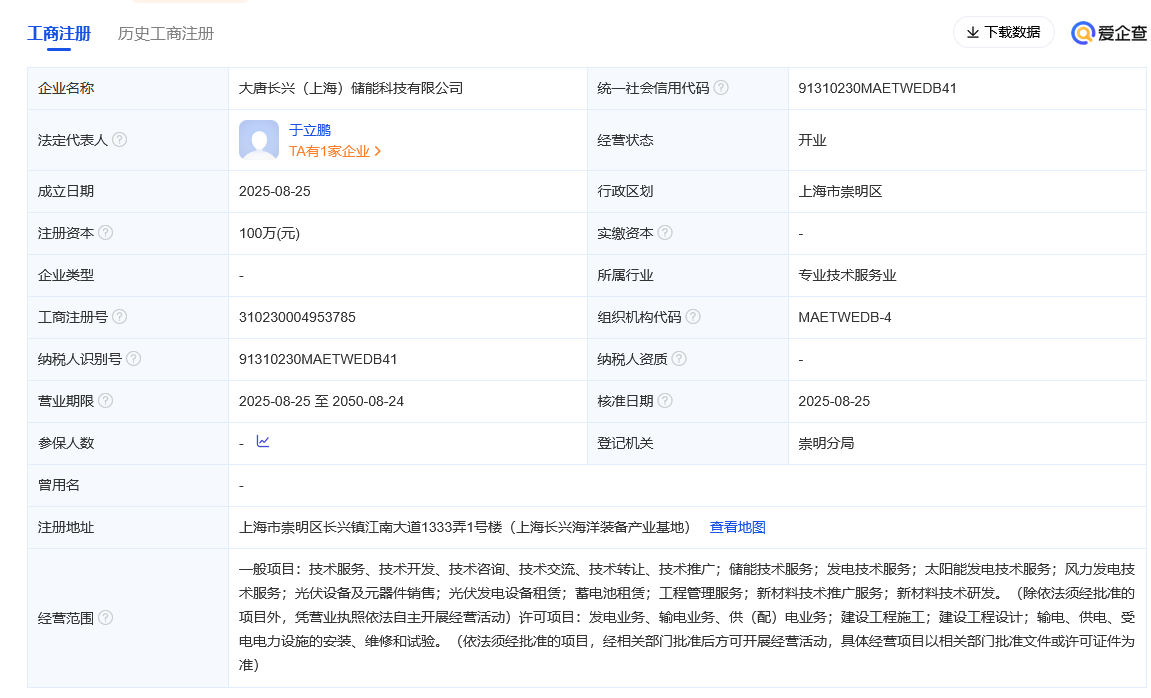The height and width of the screenshot is (698, 1151).
Task: Click help icon next to 统一社会信用代码
Action: [x=722, y=87]
